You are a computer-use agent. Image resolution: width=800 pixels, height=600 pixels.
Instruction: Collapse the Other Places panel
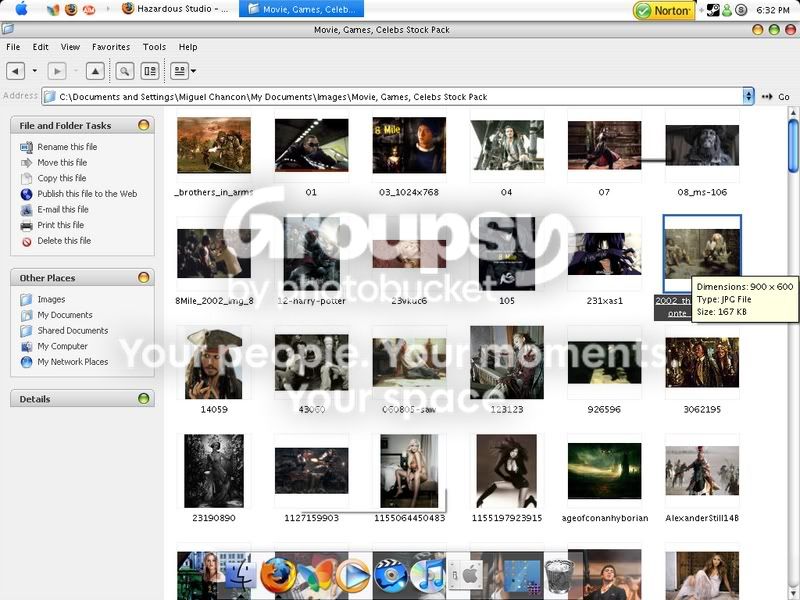click(x=144, y=278)
